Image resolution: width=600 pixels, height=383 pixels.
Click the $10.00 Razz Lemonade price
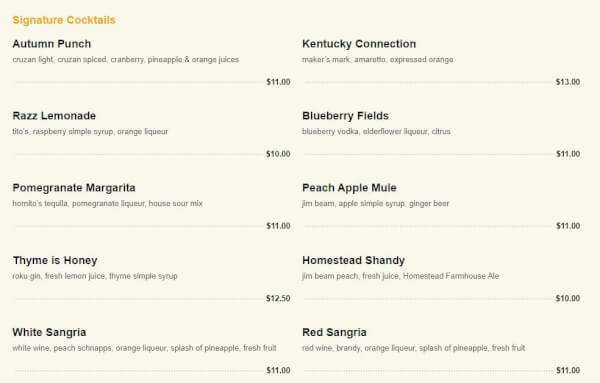(278, 154)
